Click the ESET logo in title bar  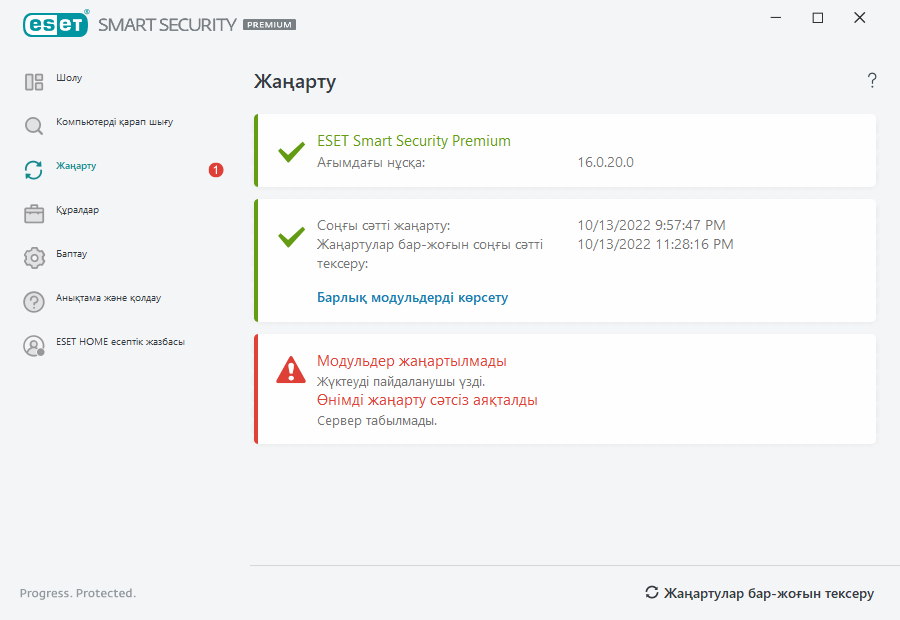pyautogui.click(x=55, y=24)
